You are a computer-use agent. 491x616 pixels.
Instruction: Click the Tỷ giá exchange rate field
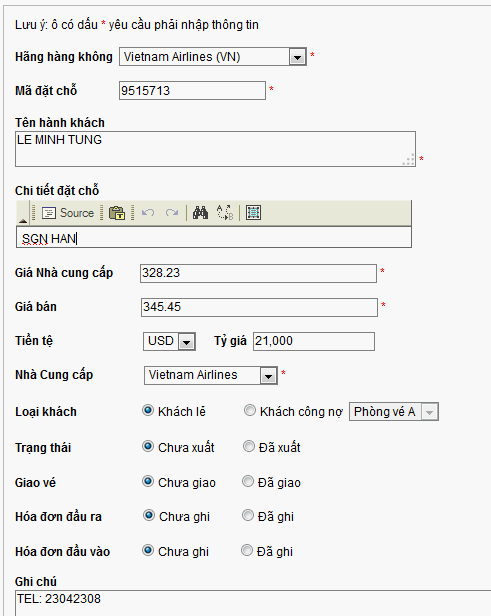tap(314, 341)
